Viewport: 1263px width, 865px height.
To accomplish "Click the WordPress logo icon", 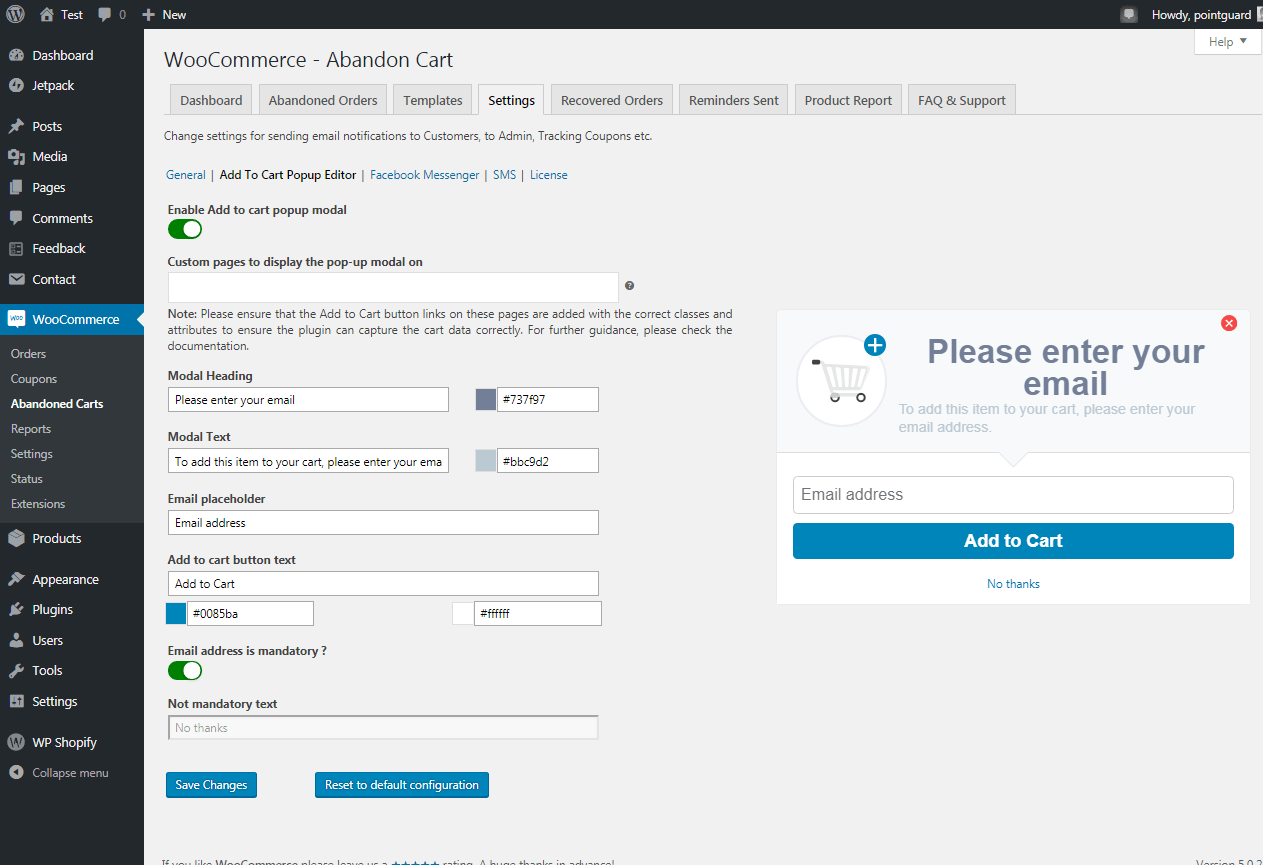I will (x=16, y=14).
